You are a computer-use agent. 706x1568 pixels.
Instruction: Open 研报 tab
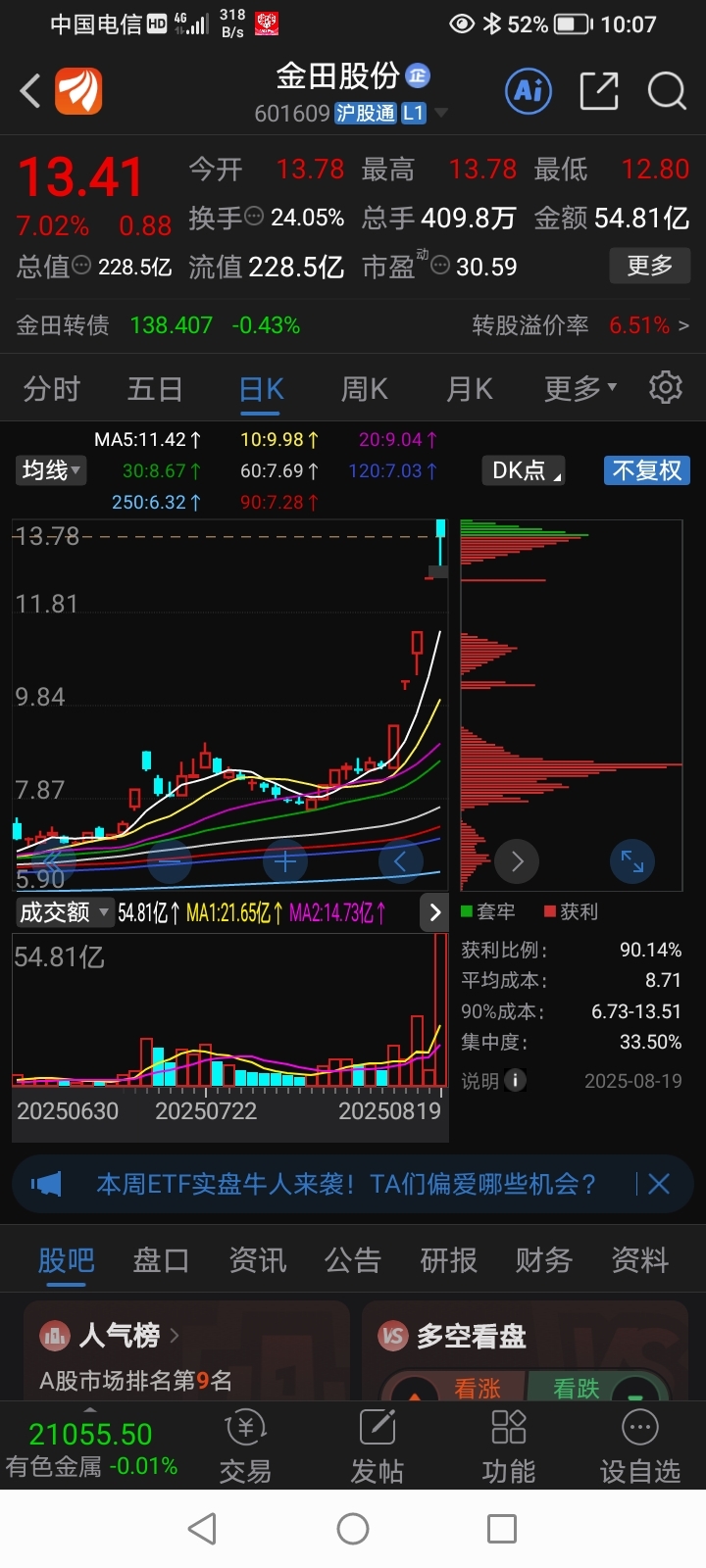coord(448,1259)
